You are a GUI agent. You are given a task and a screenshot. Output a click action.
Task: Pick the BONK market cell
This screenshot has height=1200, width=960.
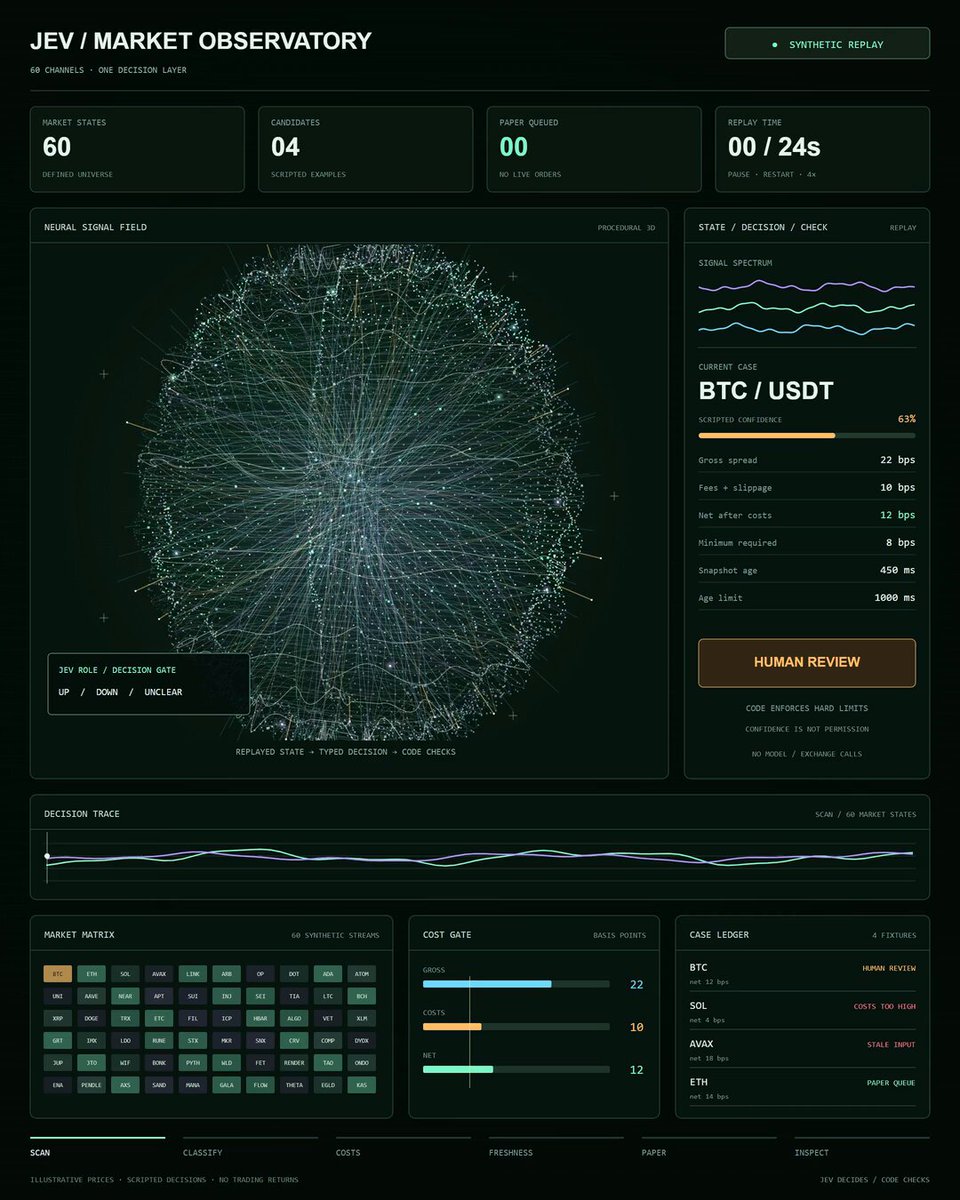(159, 1063)
